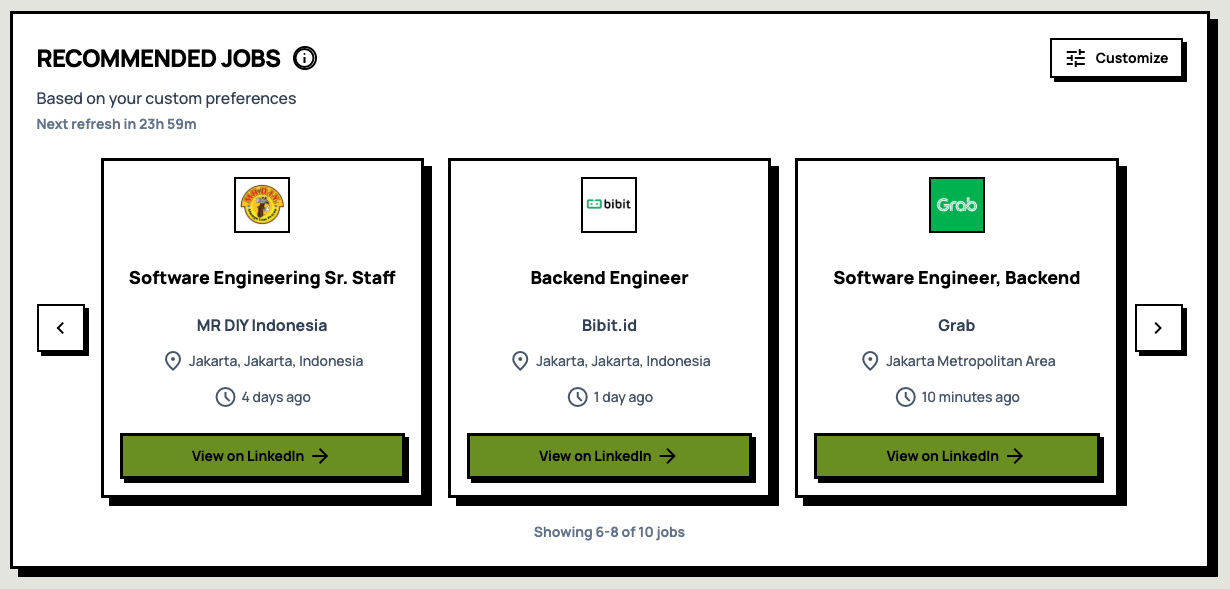Screen dimensions: 1230x589
Task: Click the Bibit.id company logo
Action: [608, 204]
